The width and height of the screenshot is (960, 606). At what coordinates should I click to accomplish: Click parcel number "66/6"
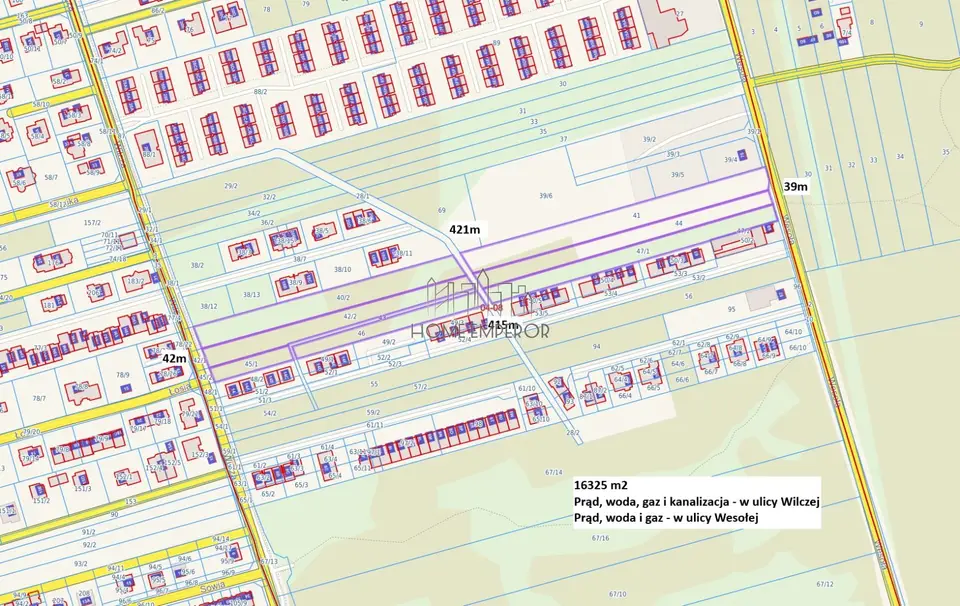point(682,380)
